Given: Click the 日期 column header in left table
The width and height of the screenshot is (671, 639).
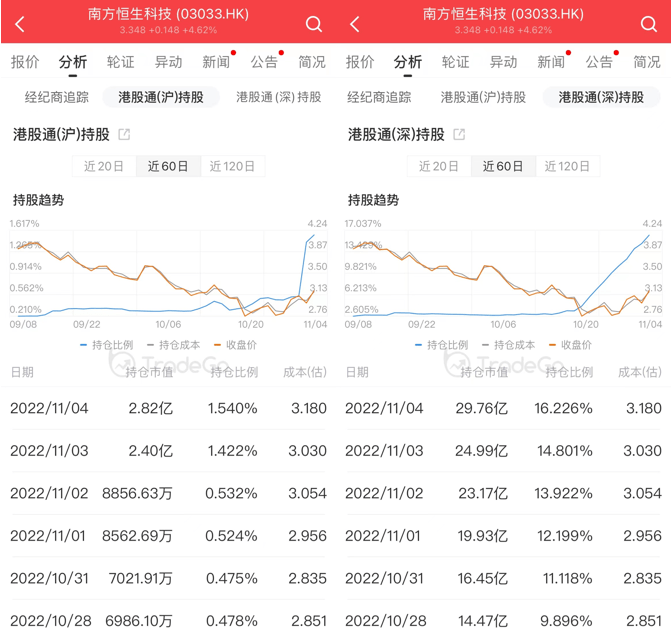Looking at the screenshot, I should click(x=22, y=372).
